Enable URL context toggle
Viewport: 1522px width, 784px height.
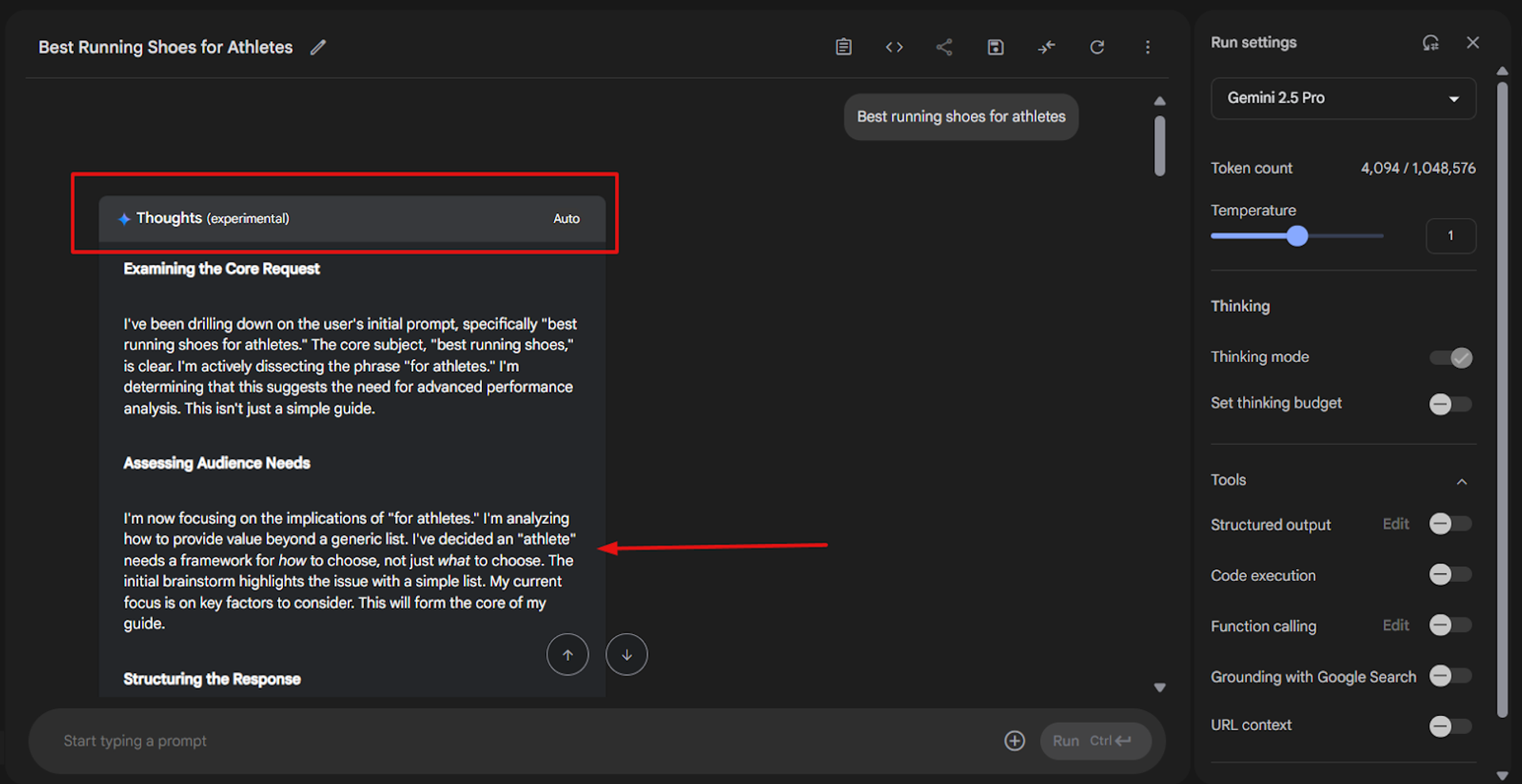[1451, 726]
